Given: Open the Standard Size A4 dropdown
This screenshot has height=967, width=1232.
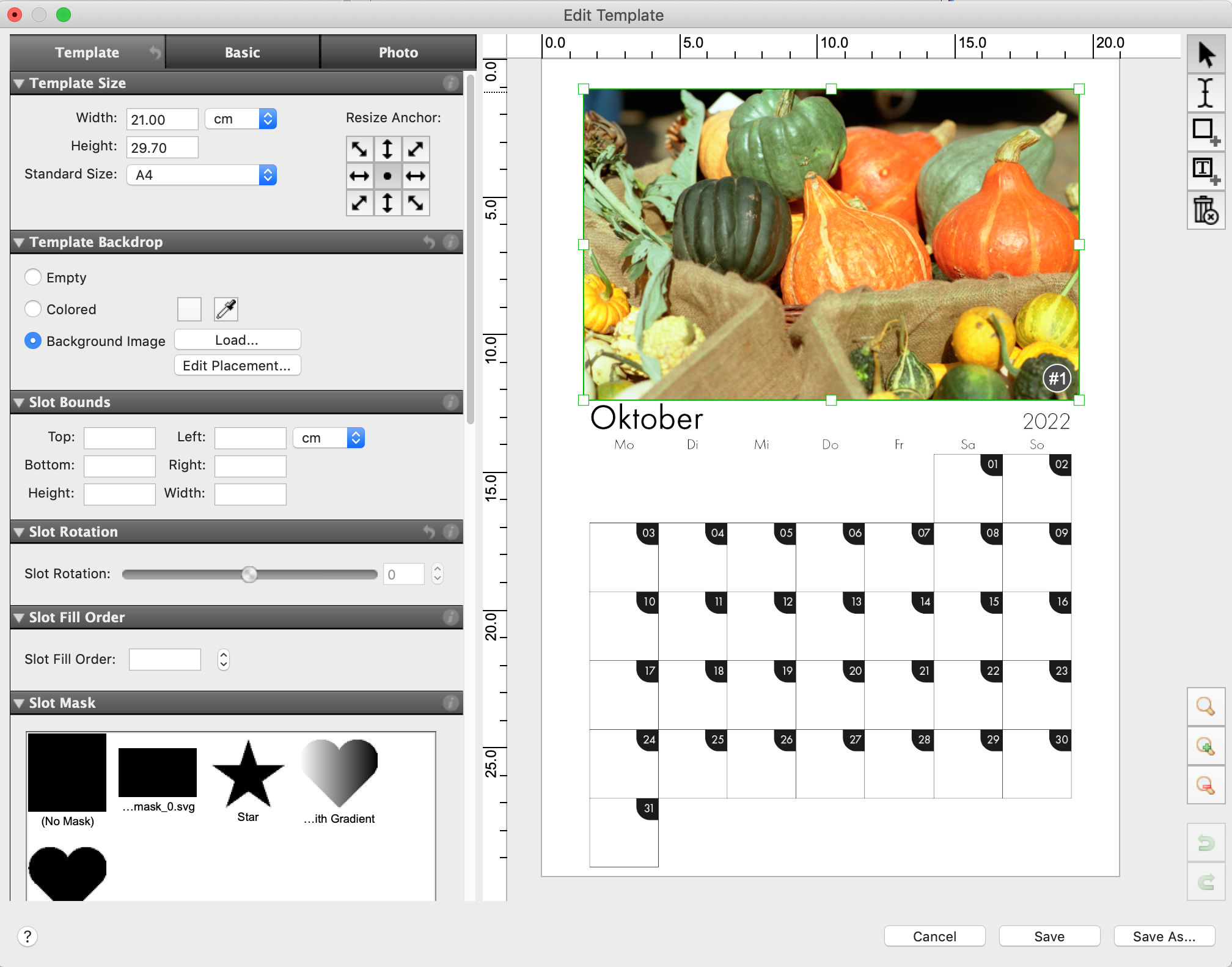Looking at the screenshot, I should click(x=202, y=175).
